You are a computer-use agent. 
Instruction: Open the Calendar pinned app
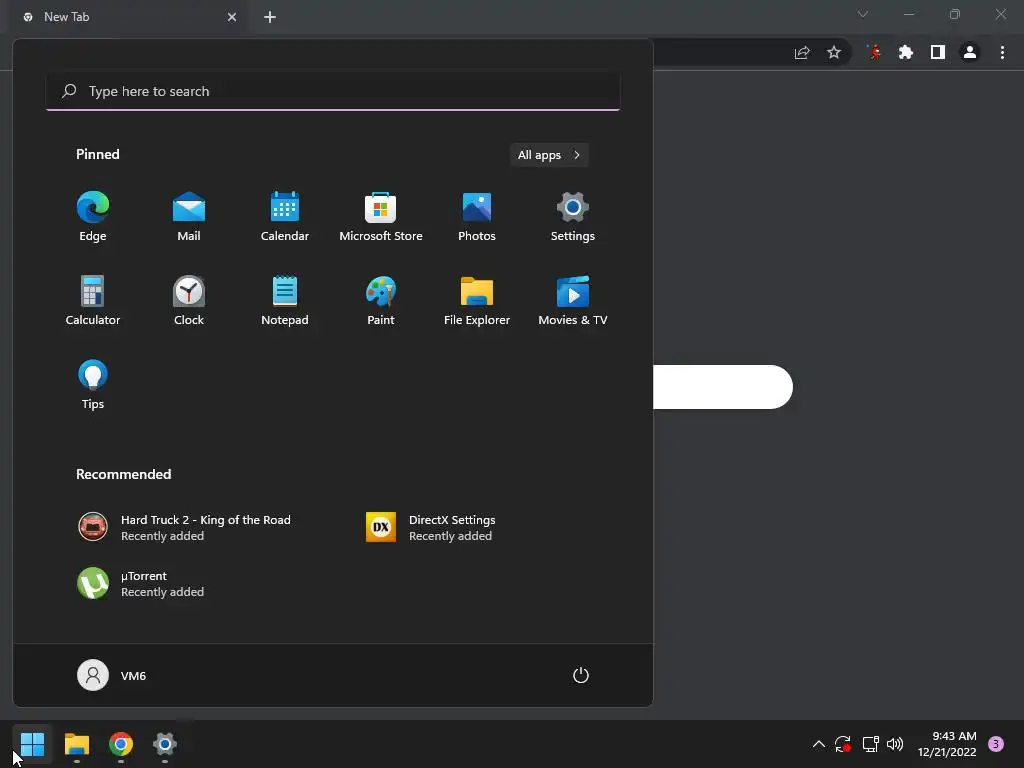(285, 216)
